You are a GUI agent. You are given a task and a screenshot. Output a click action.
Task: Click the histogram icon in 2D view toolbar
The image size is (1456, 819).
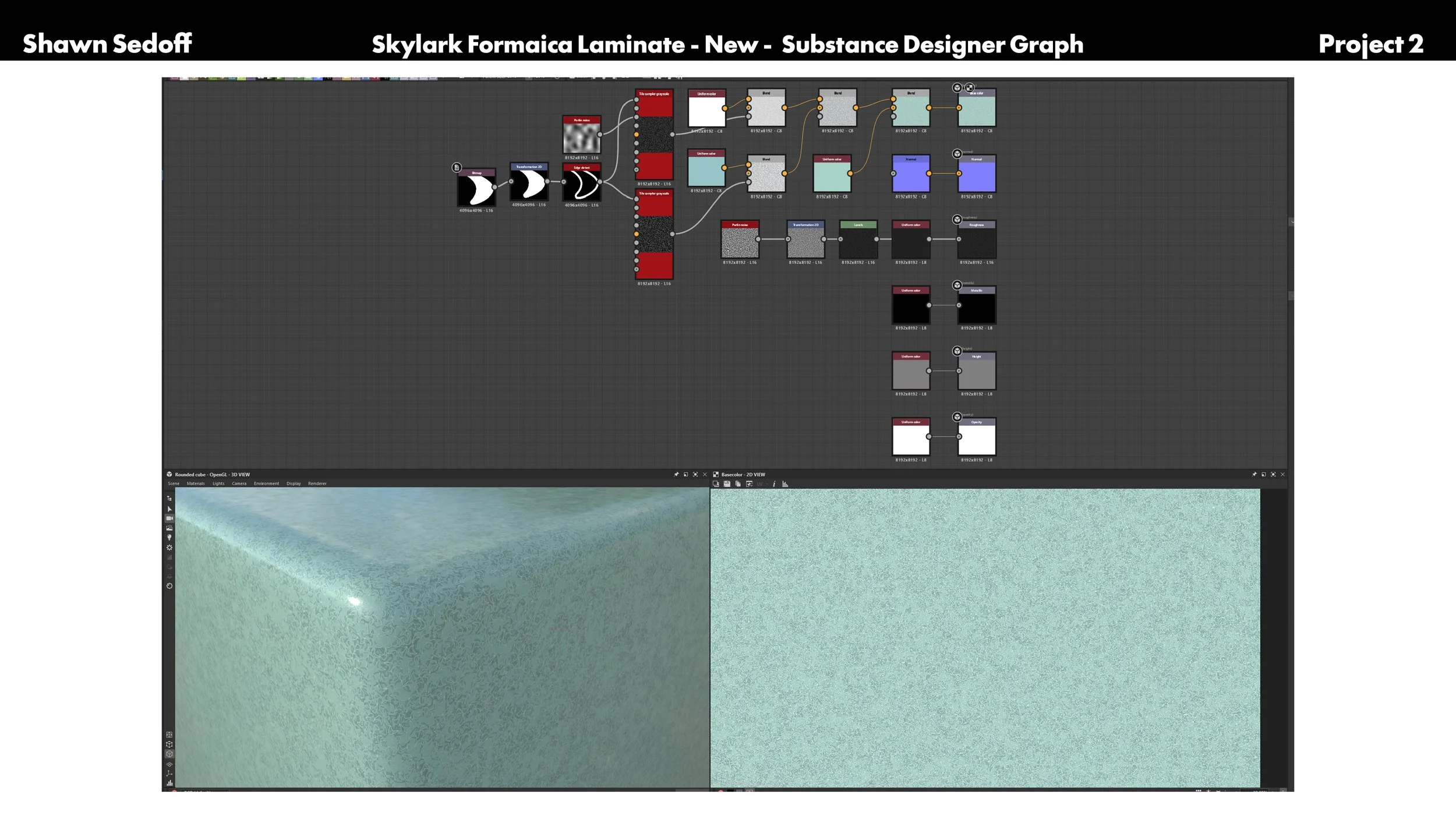(x=785, y=484)
